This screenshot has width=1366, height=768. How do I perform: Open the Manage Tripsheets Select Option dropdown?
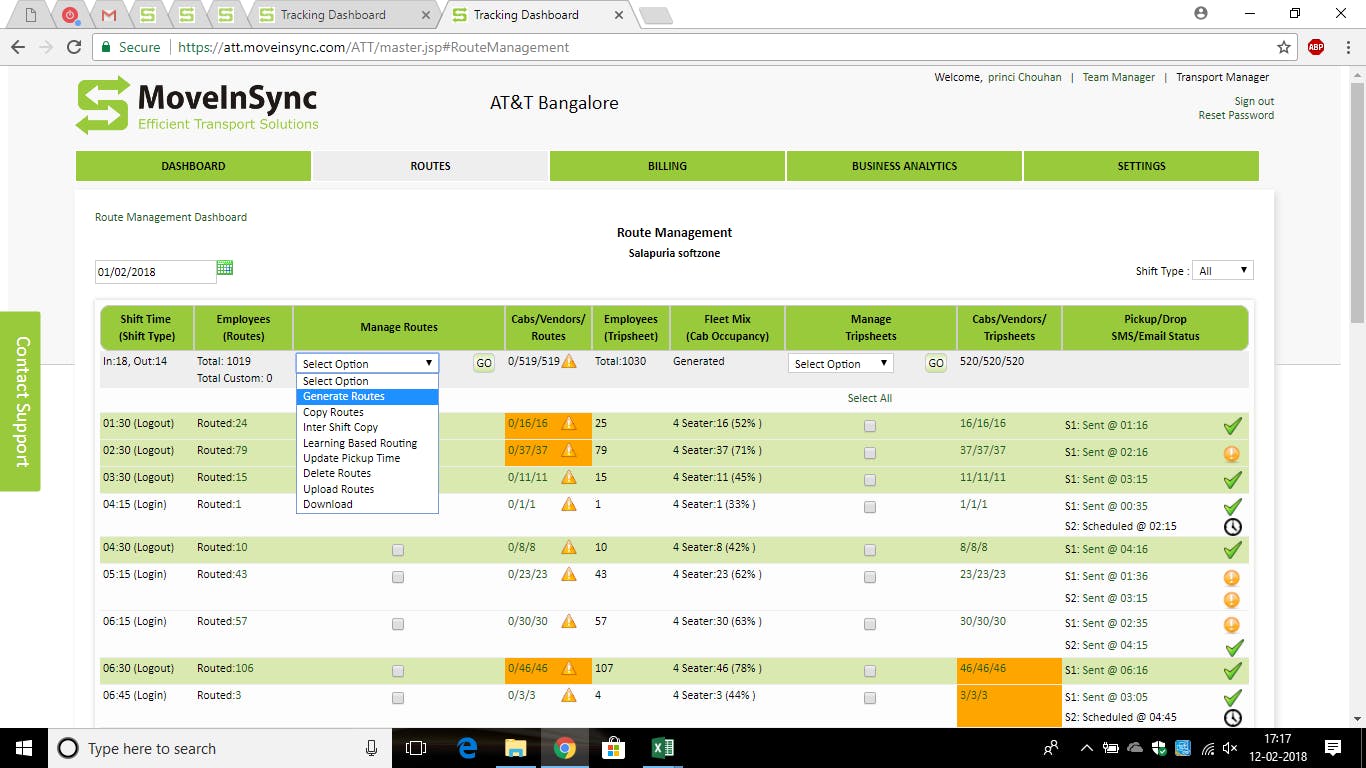pyautogui.click(x=839, y=363)
